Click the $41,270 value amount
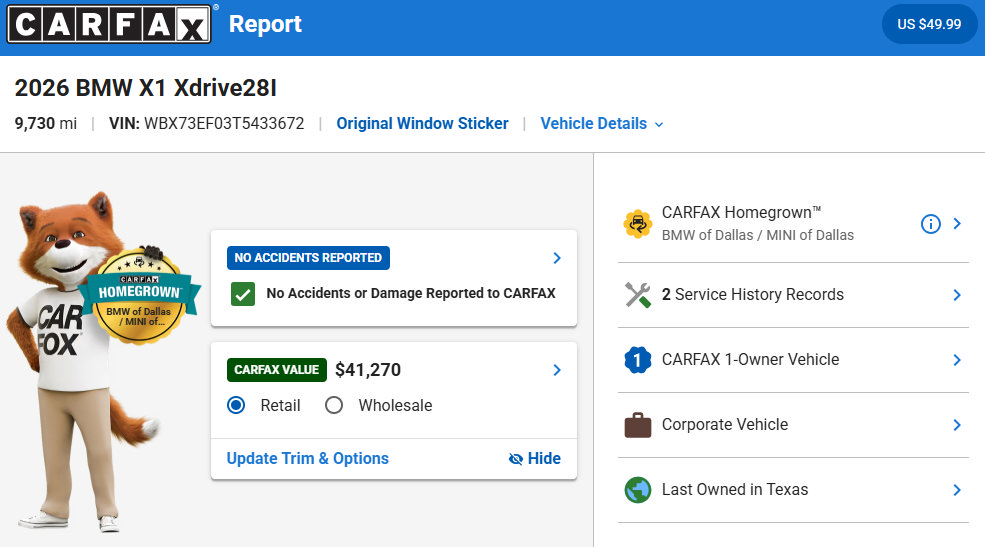The height and width of the screenshot is (547, 985). click(368, 370)
